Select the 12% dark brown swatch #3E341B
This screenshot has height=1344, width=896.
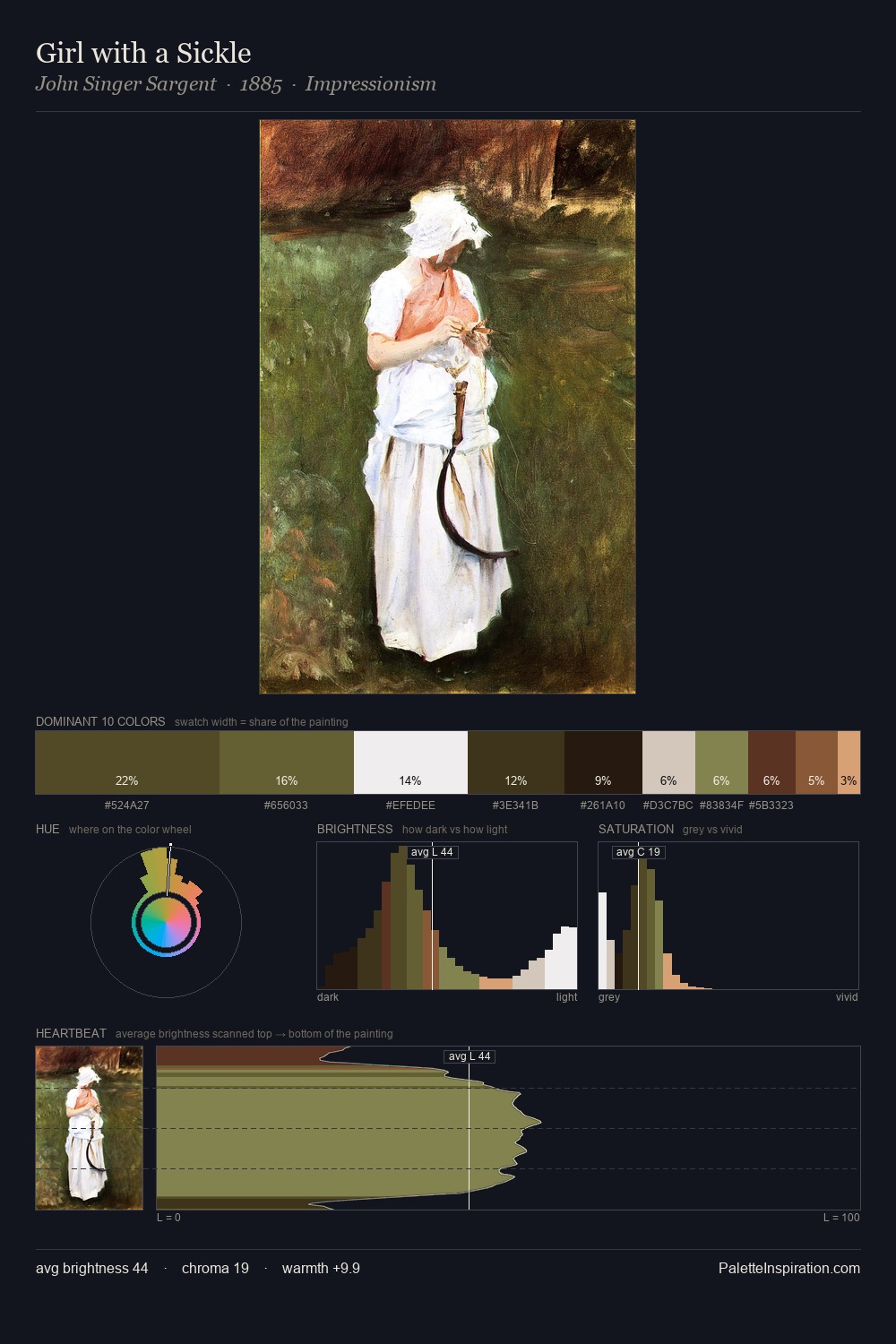(x=516, y=762)
